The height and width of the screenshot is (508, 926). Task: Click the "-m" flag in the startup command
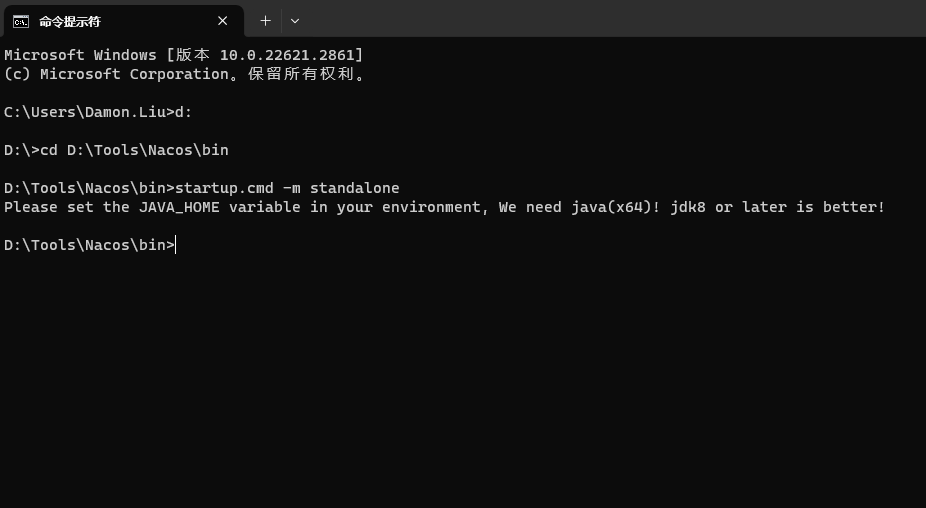291,188
